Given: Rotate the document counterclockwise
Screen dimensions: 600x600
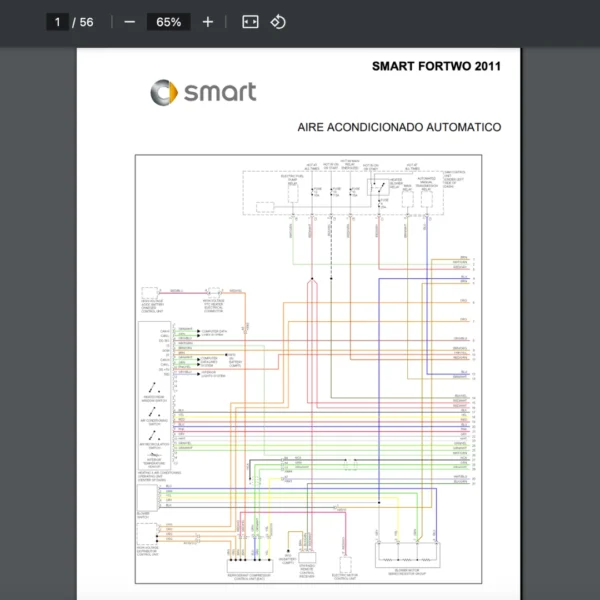Looking at the screenshot, I should point(278,22).
